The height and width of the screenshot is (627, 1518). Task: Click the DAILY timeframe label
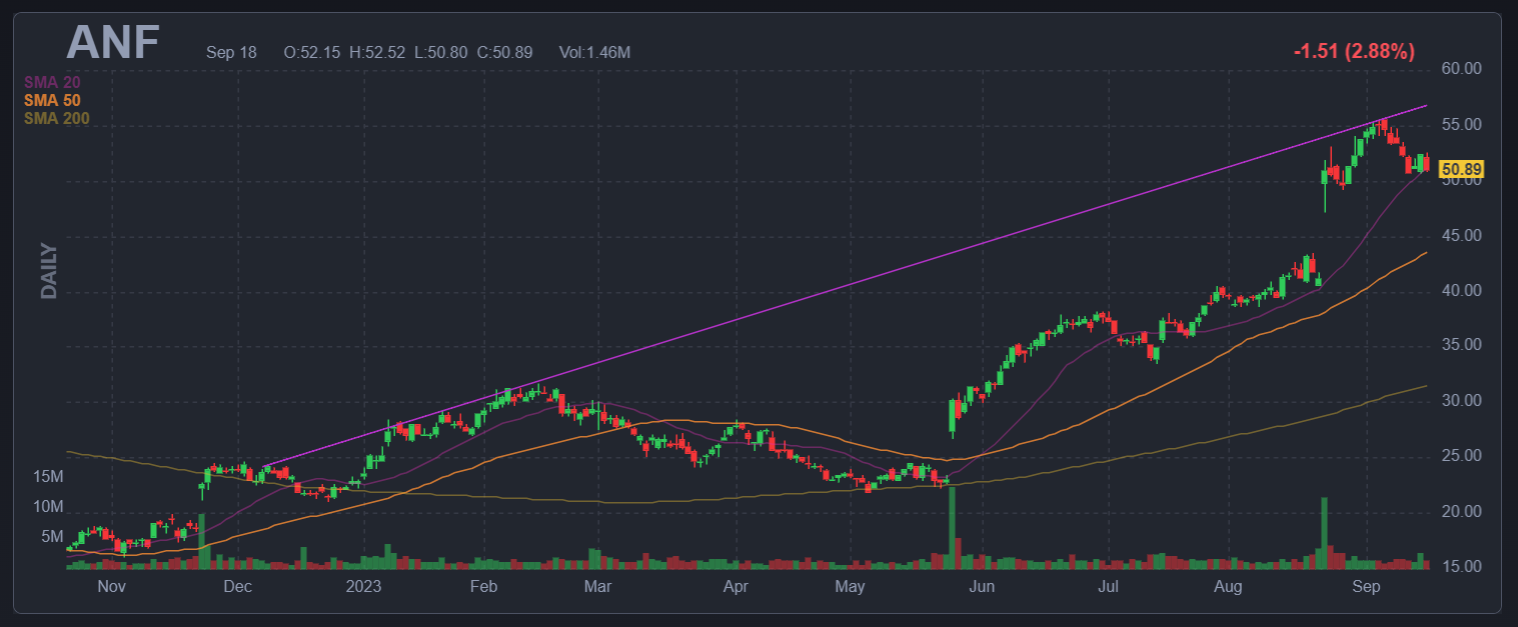click(x=49, y=271)
